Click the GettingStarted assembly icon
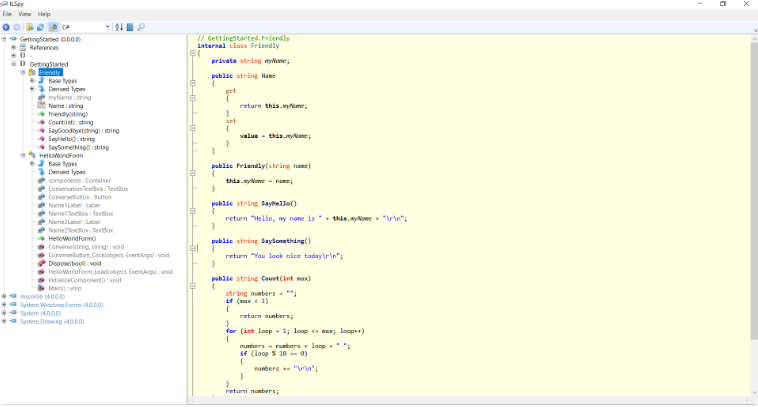The height and width of the screenshot is (407, 758). (x=13, y=39)
